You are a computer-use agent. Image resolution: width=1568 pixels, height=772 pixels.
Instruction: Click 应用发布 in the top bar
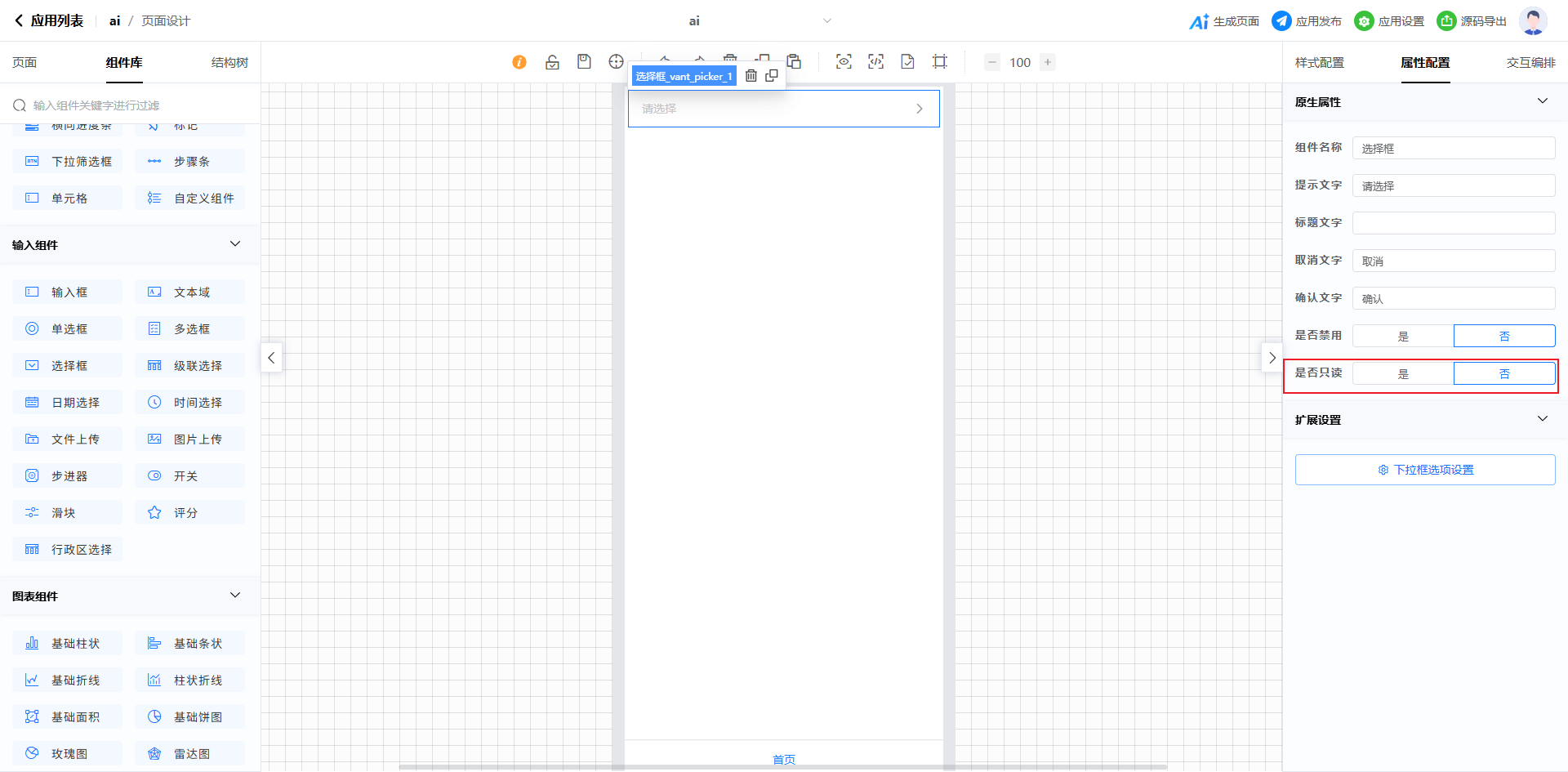click(1307, 21)
